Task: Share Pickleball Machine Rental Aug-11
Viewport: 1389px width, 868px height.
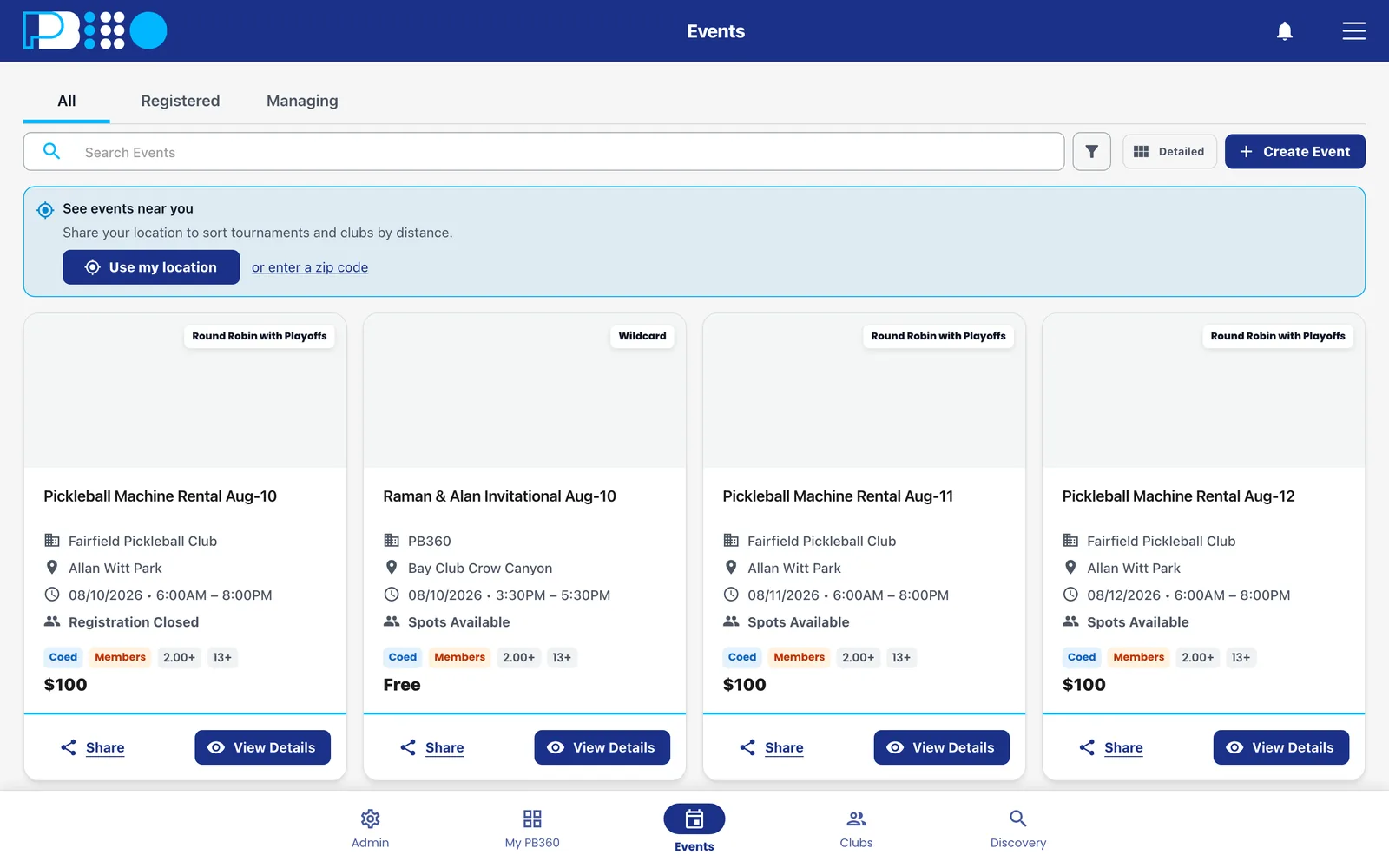Action: click(x=772, y=747)
